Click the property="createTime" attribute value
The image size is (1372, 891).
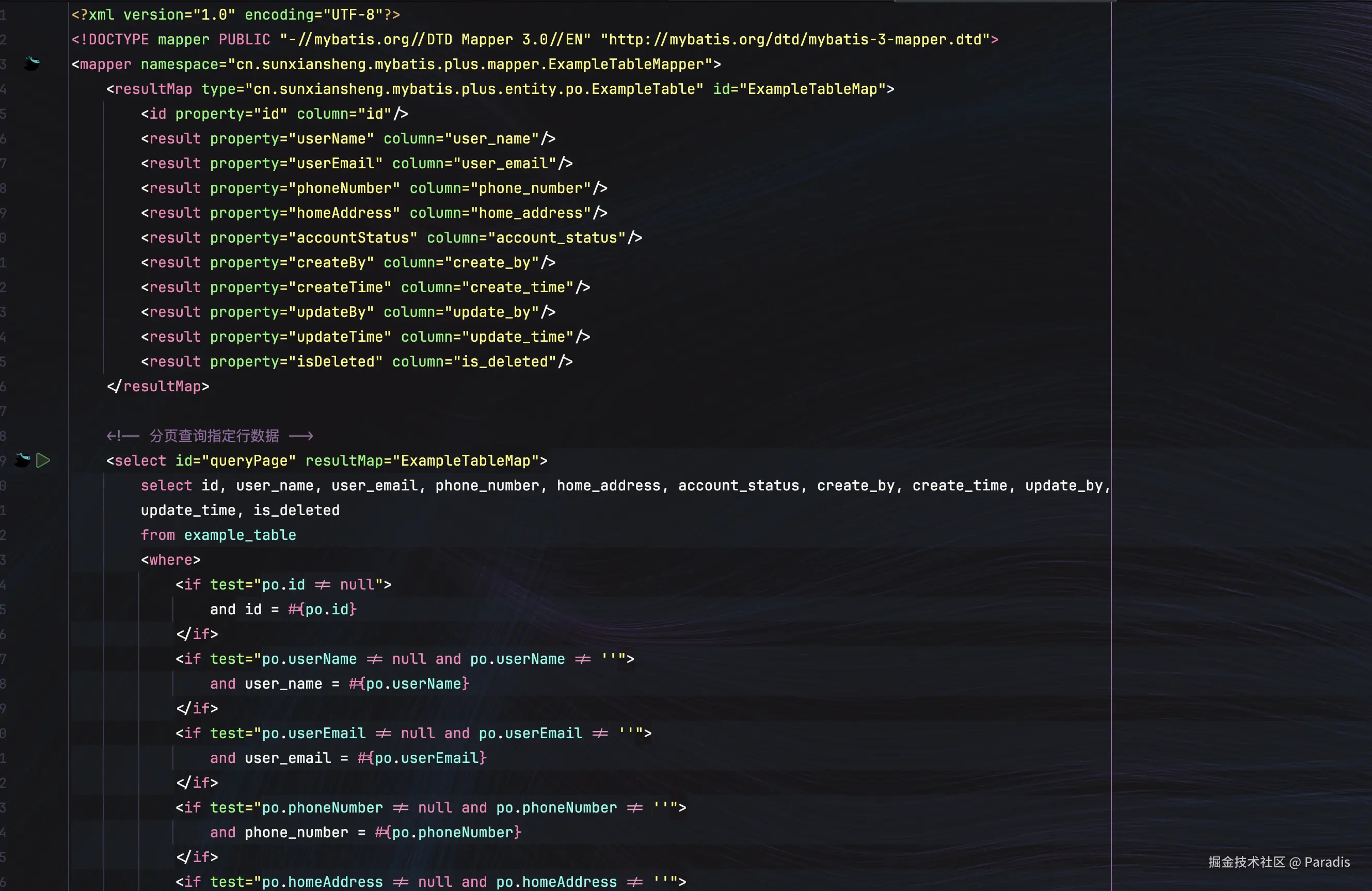340,287
